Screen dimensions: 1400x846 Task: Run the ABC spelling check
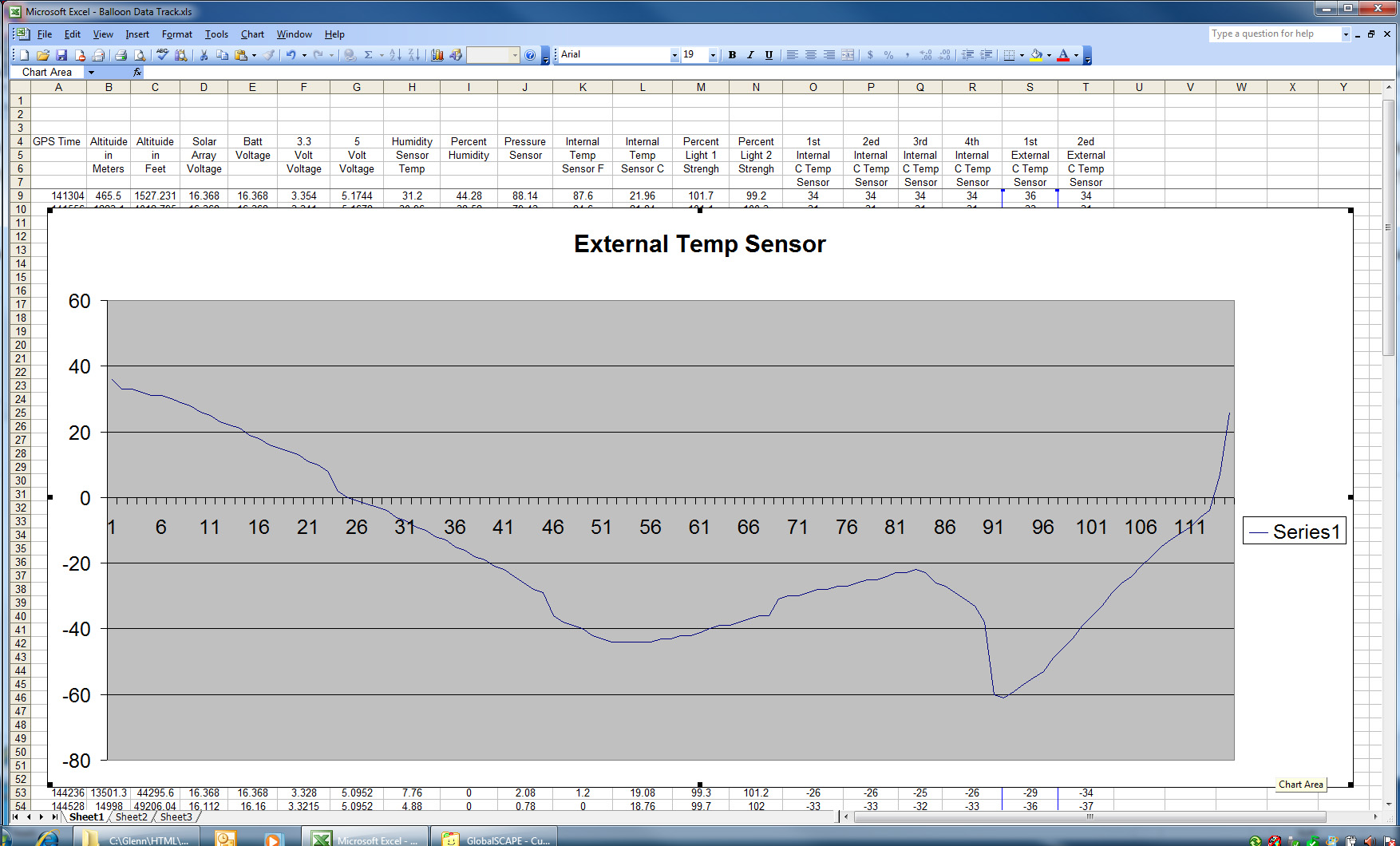point(163,55)
